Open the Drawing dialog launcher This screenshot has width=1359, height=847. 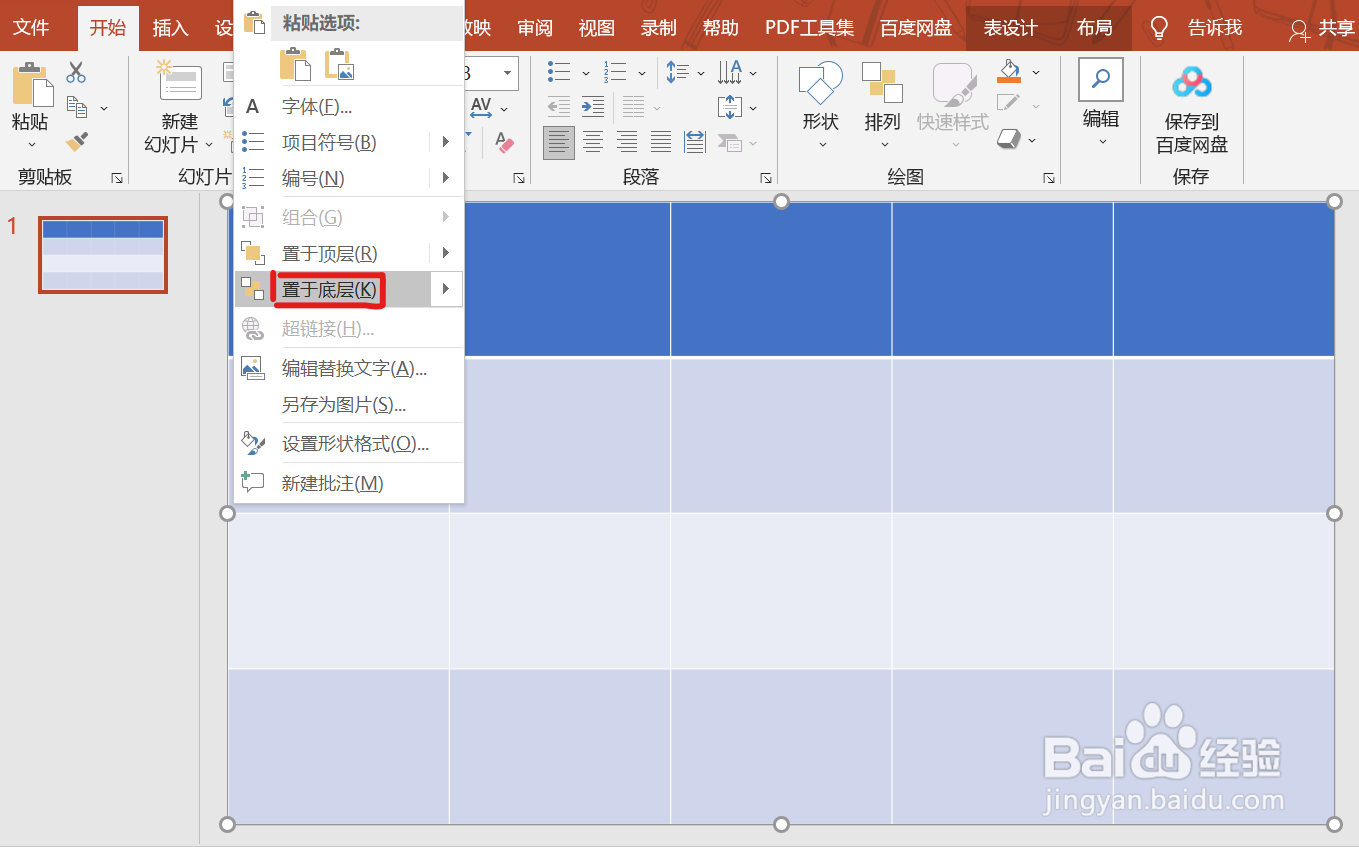coord(1049,178)
